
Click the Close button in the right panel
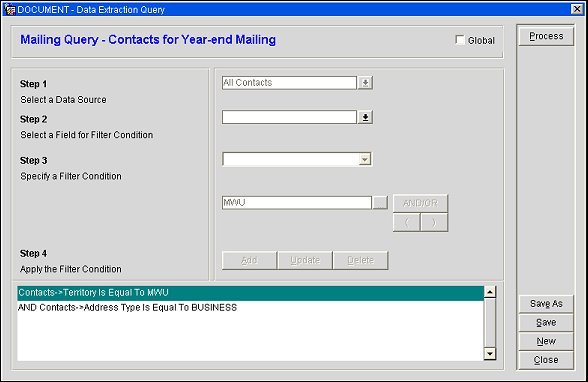point(546,360)
